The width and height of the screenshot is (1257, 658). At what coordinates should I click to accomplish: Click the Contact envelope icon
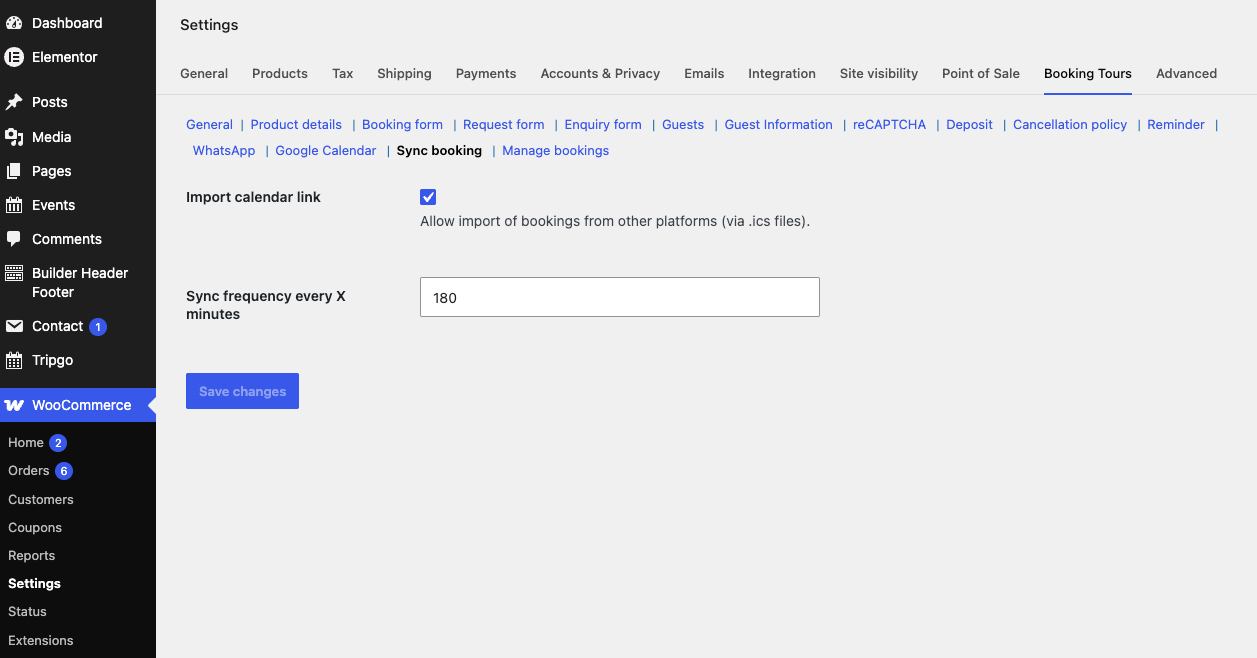pyautogui.click(x=14, y=326)
